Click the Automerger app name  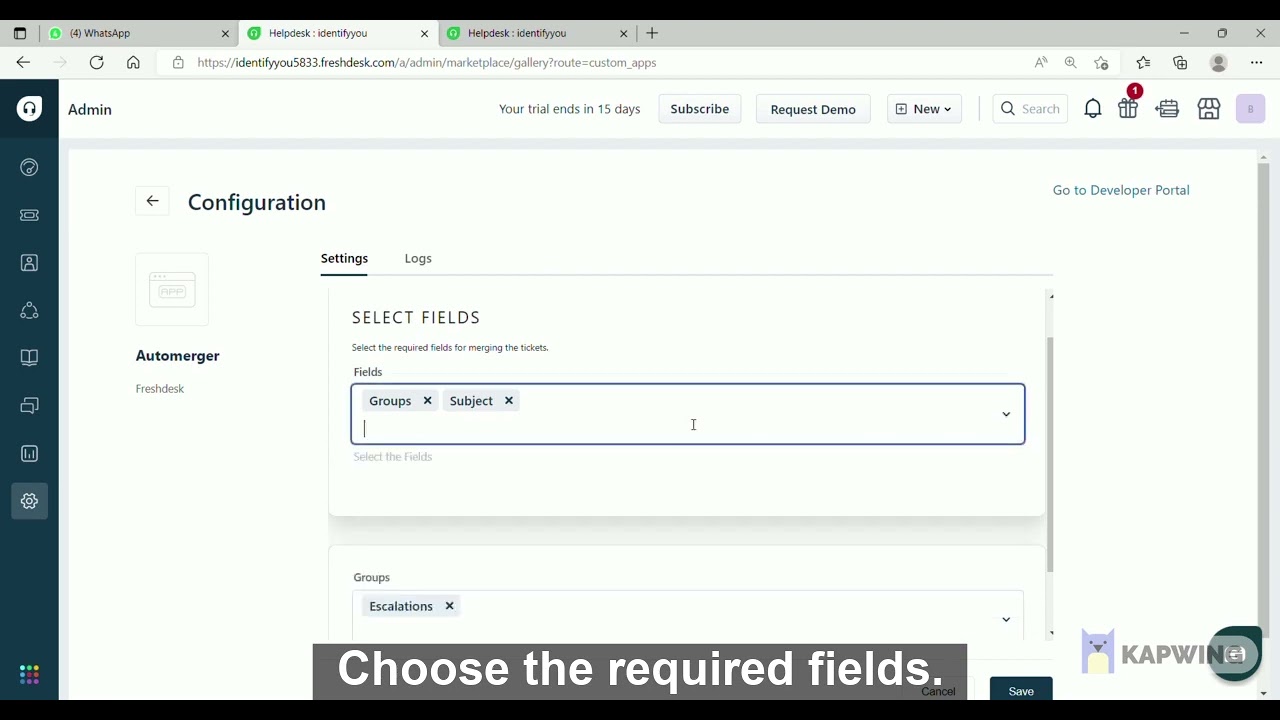click(x=177, y=356)
